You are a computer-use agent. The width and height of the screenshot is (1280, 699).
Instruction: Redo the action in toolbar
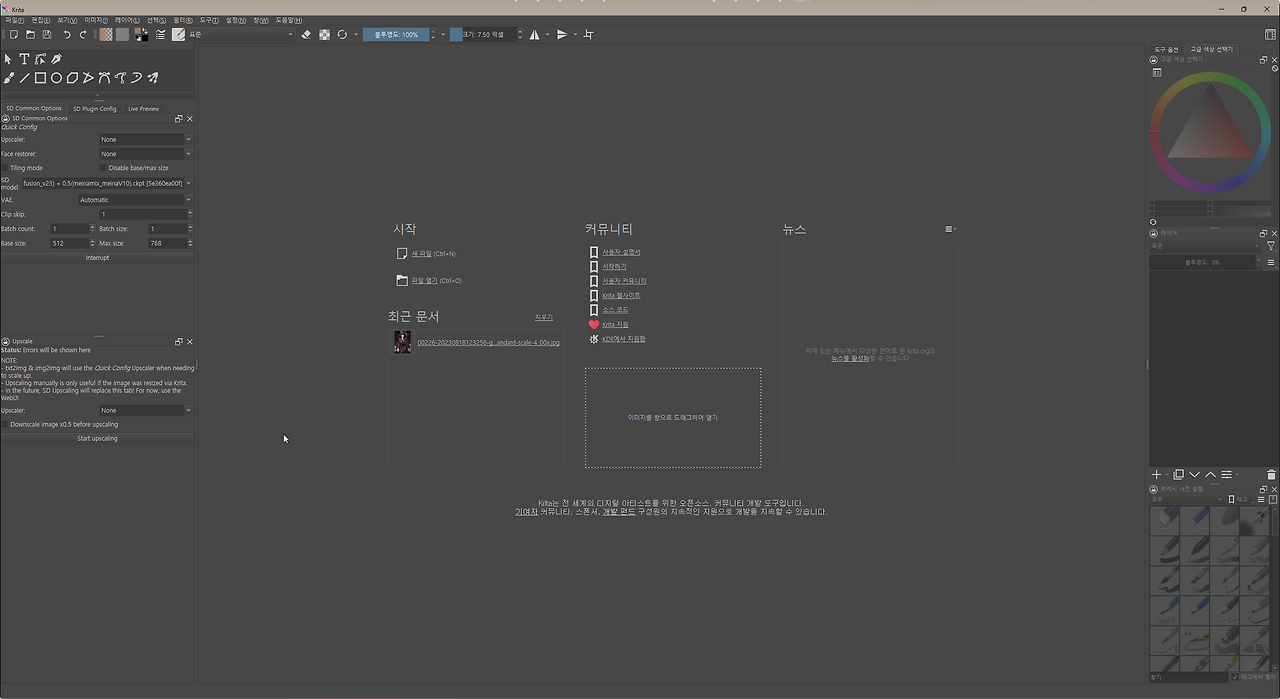click(83, 34)
